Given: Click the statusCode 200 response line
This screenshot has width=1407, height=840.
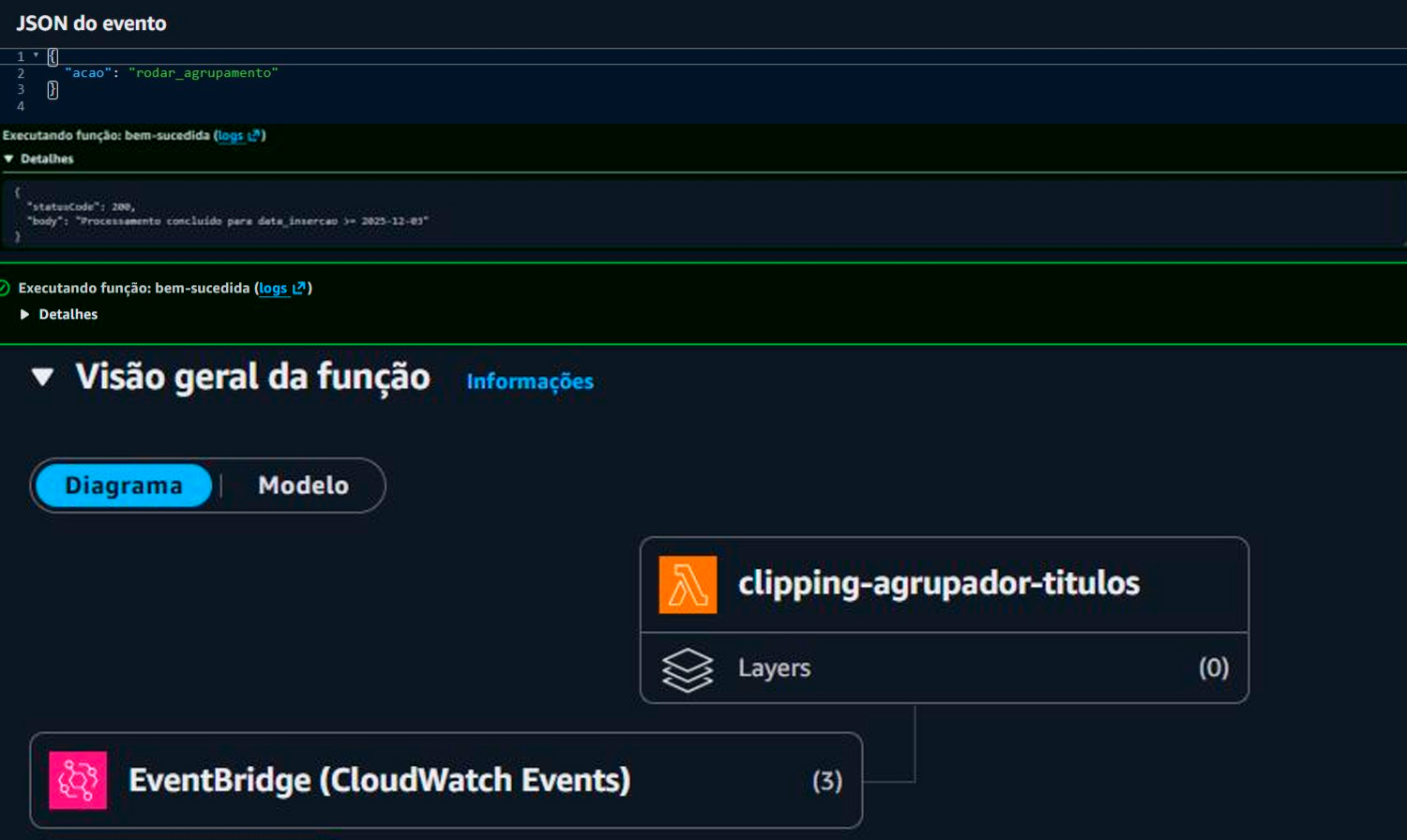Looking at the screenshot, I should click(81, 206).
